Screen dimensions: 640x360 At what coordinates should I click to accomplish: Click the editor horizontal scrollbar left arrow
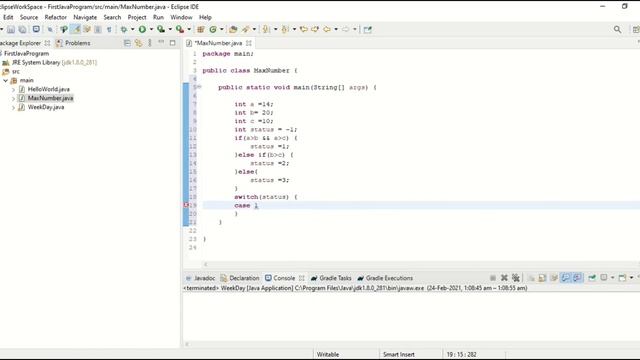pyautogui.click(x=205, y=264)
